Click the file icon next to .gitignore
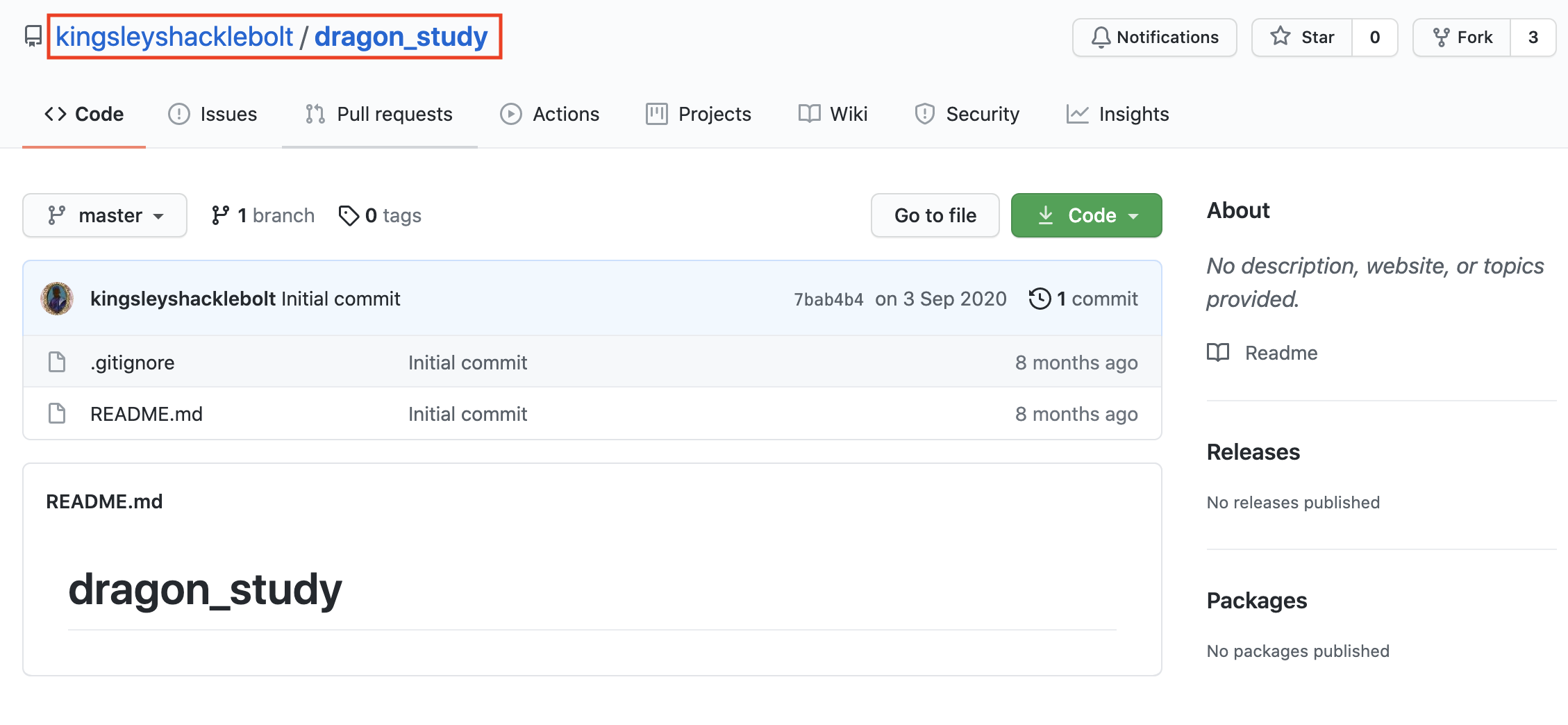 pyautogui.click(x=57, y=362)
